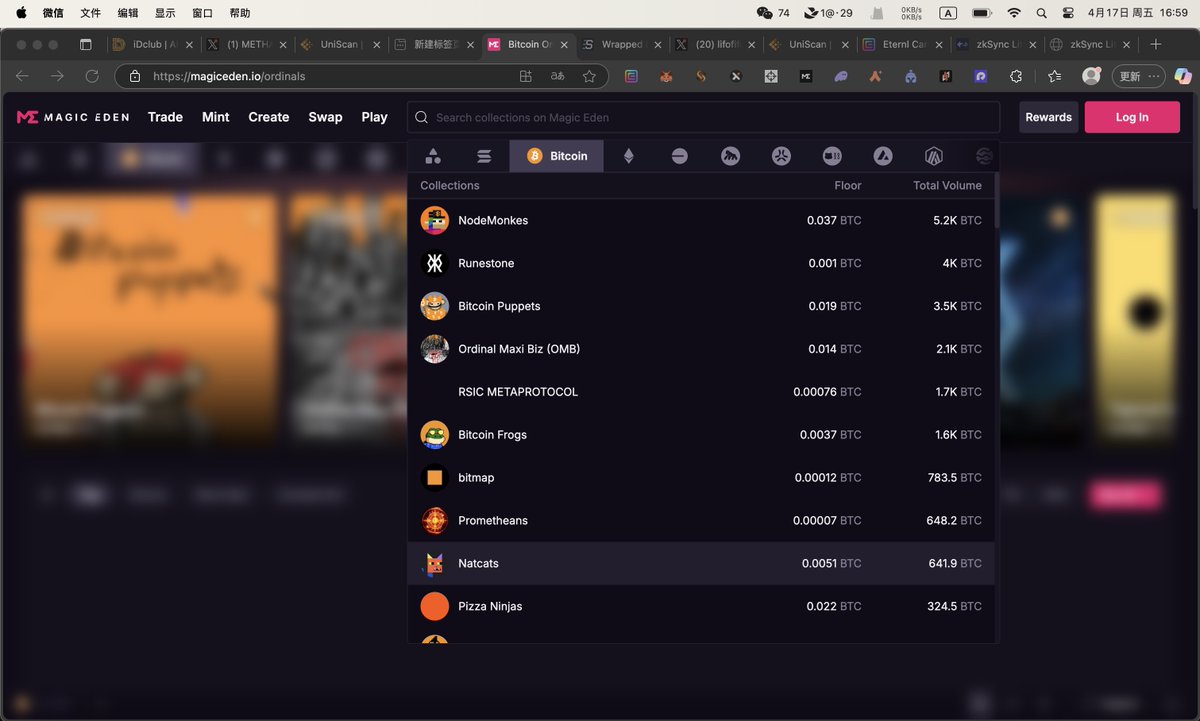Click the translate page icon
This screenshot has width=1200, height=721.
[x=557, y=76]
